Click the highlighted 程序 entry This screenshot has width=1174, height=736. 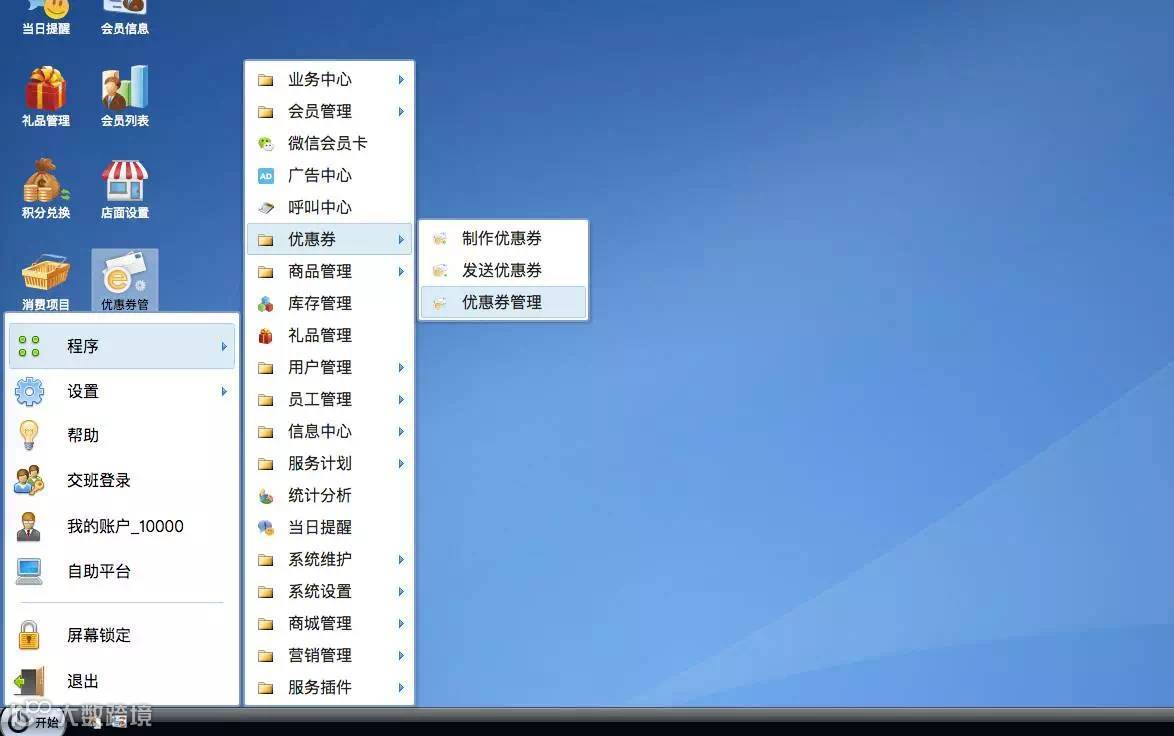click(122, 346)
